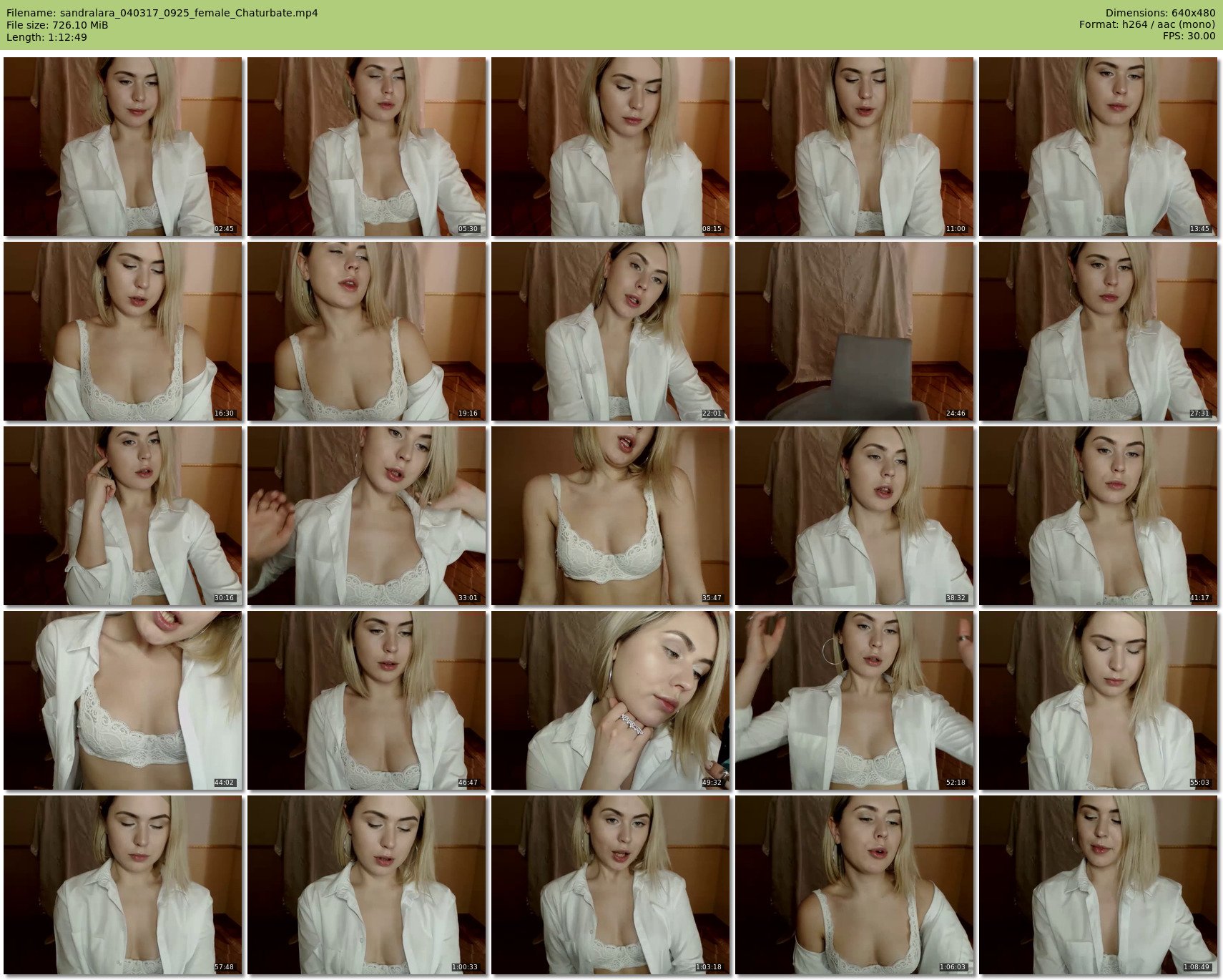This screenshot has width=1223, height=980.
Task: Click the frame at 1:00:33
Action: [x=367, y=885]
